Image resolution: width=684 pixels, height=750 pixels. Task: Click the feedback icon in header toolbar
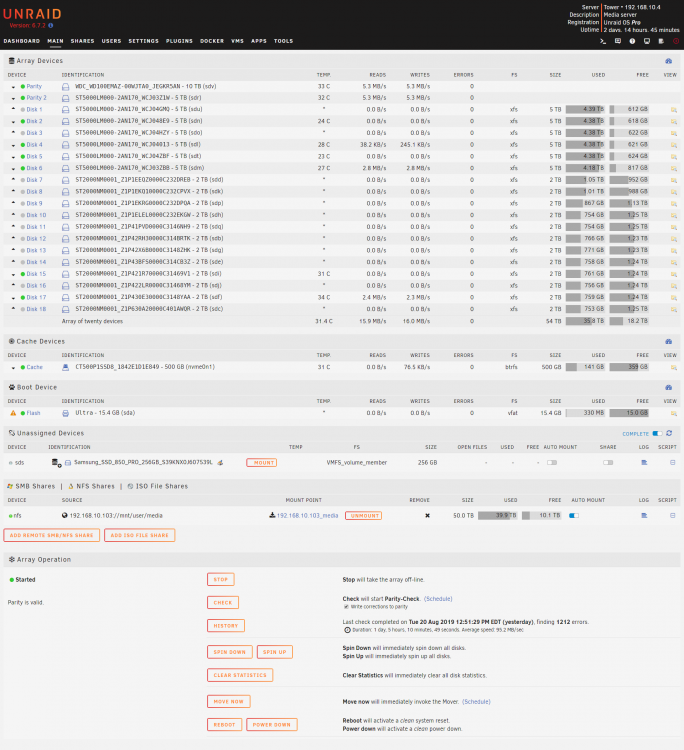[618, 41]
